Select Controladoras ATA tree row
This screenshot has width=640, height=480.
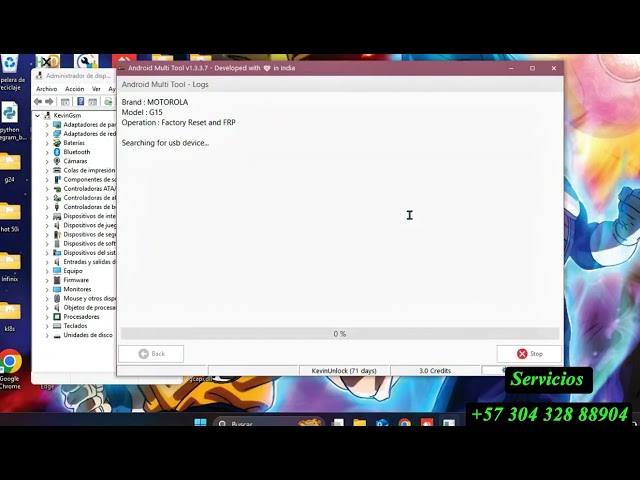(84, 189)
